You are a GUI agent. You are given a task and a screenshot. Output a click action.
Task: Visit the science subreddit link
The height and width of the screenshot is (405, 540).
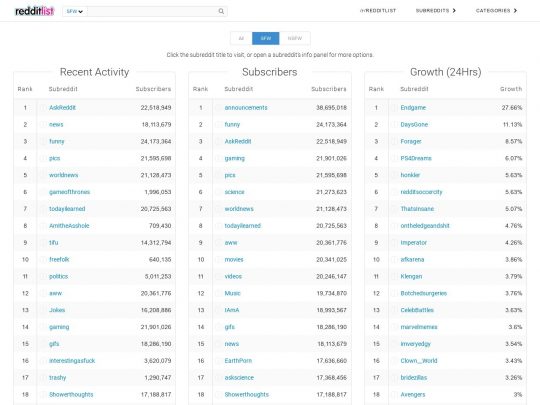point(235,192)
